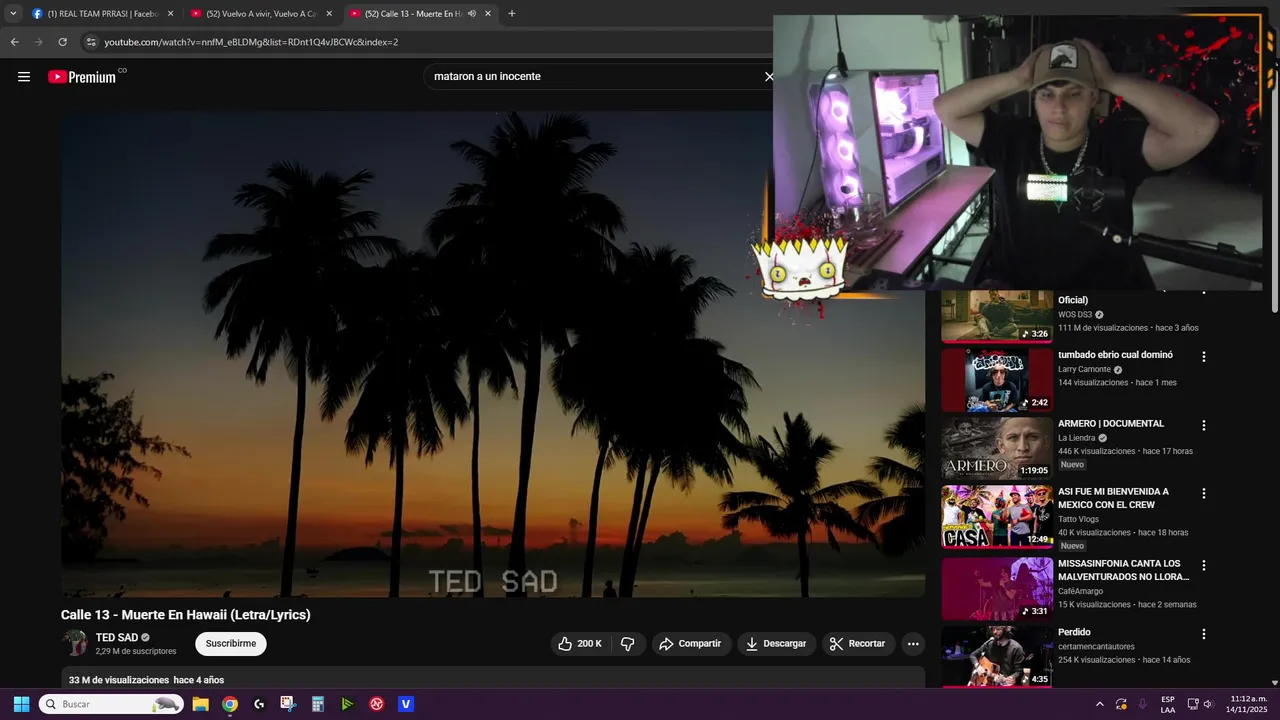Dislike the video with thumbs down

tap(628, 644)
